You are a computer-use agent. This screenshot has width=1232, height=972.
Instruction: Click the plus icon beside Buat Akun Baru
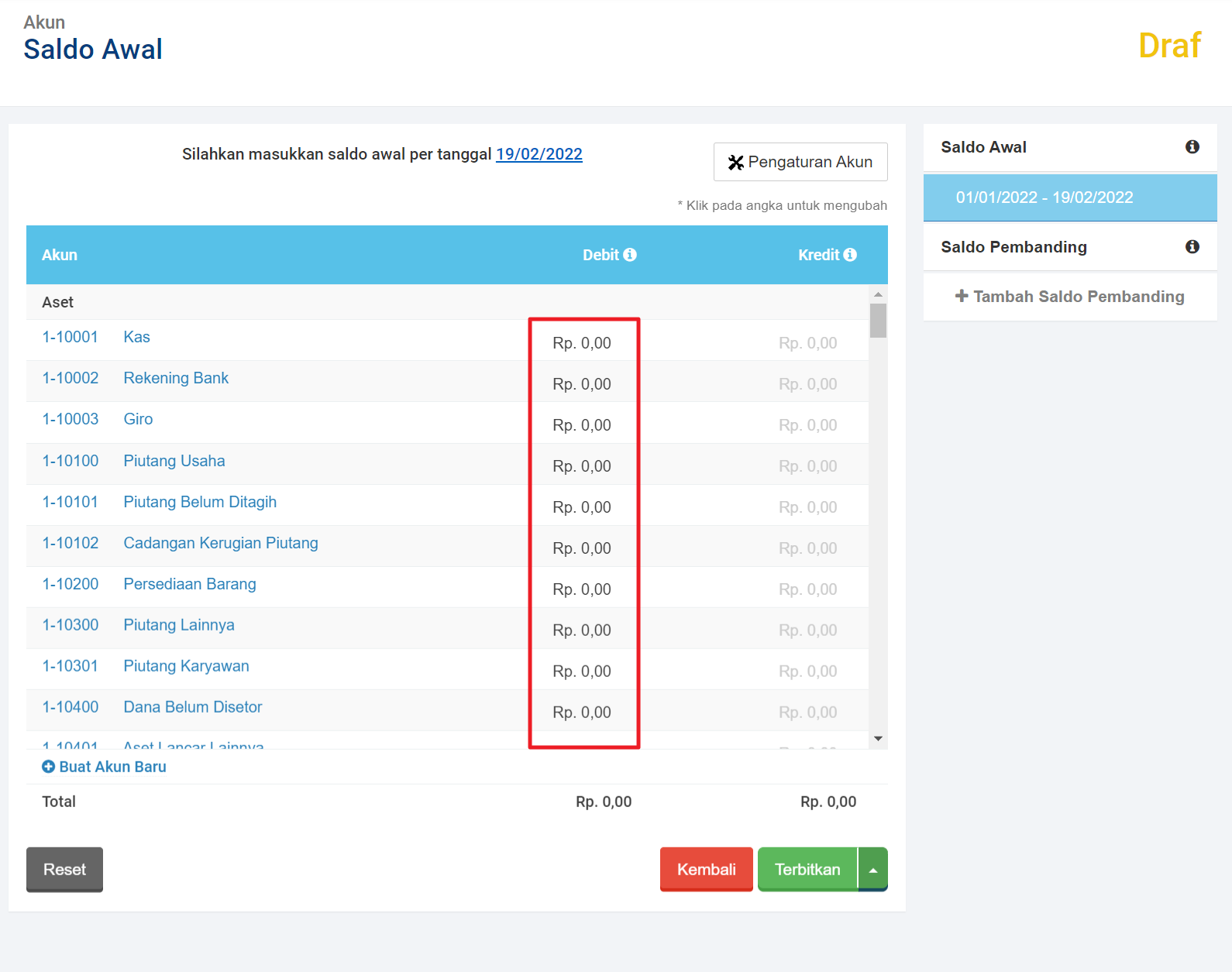pos(48,767)
